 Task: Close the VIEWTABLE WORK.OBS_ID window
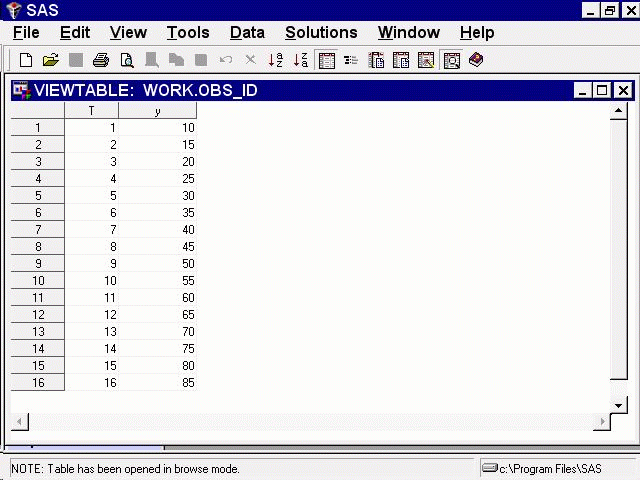[x=623, y=90]
